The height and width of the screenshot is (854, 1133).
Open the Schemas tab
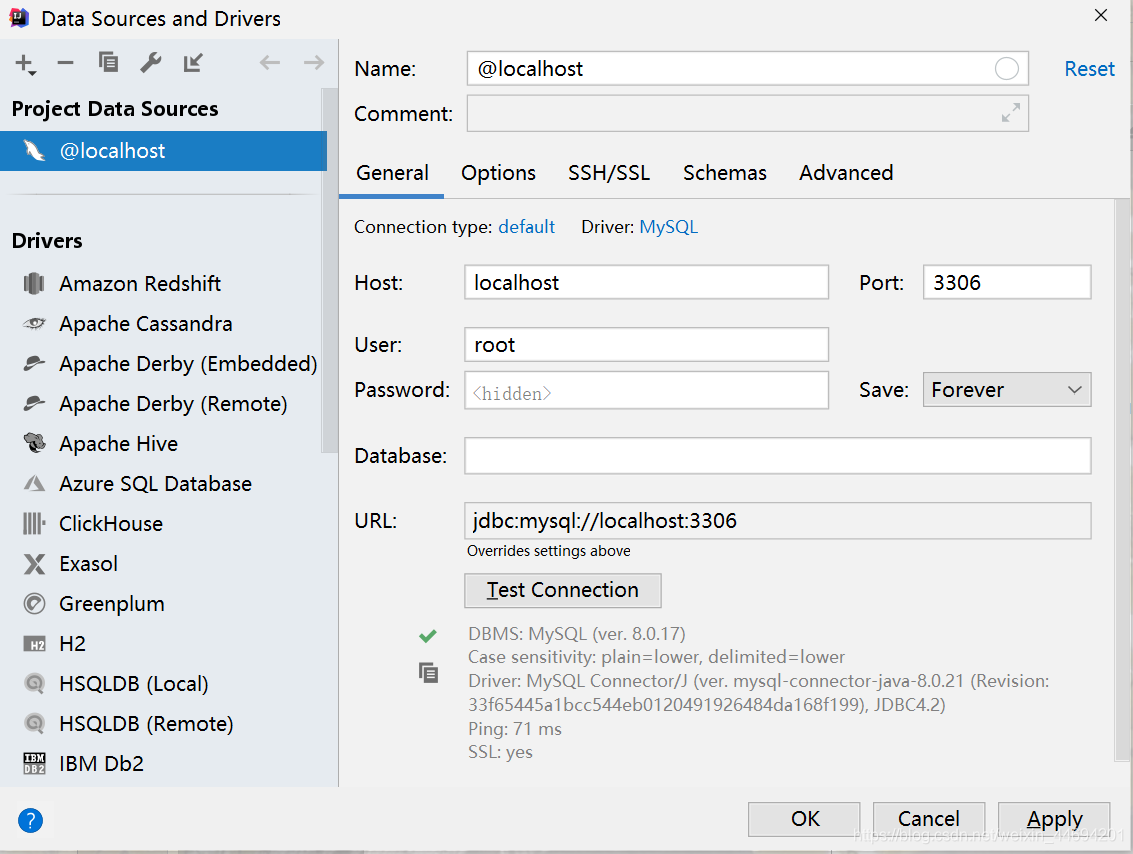tap(724, 173)
